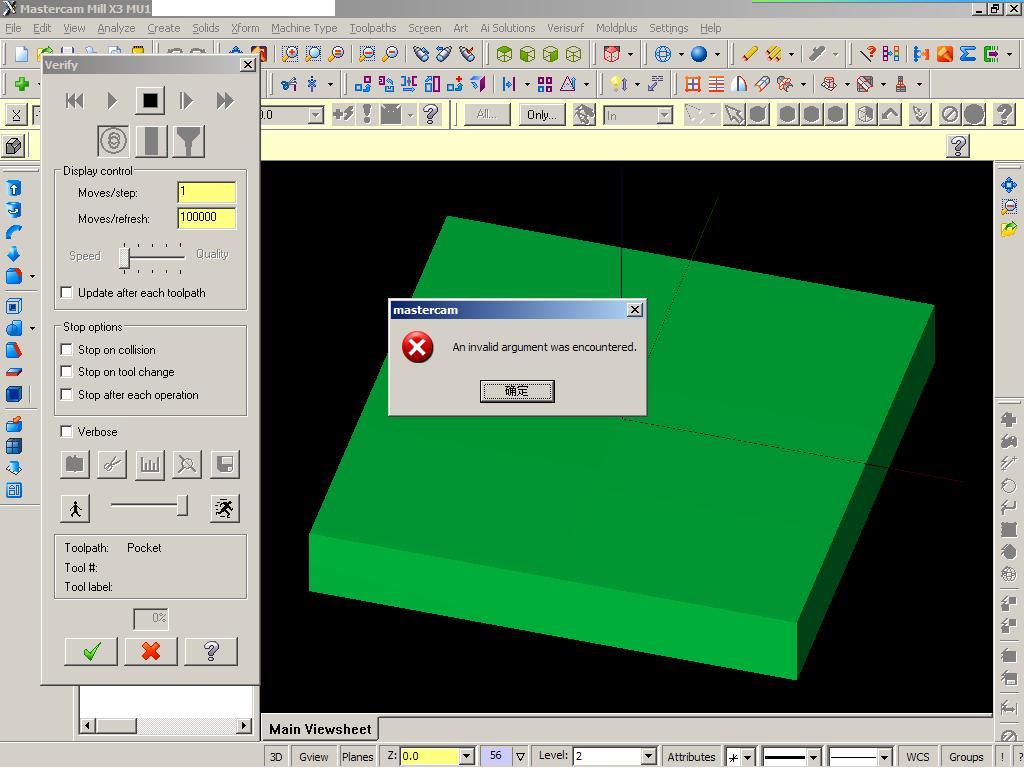The image size is (1024, 768).
Task: Close the mastercam error dialog
Action: point(634,310)
